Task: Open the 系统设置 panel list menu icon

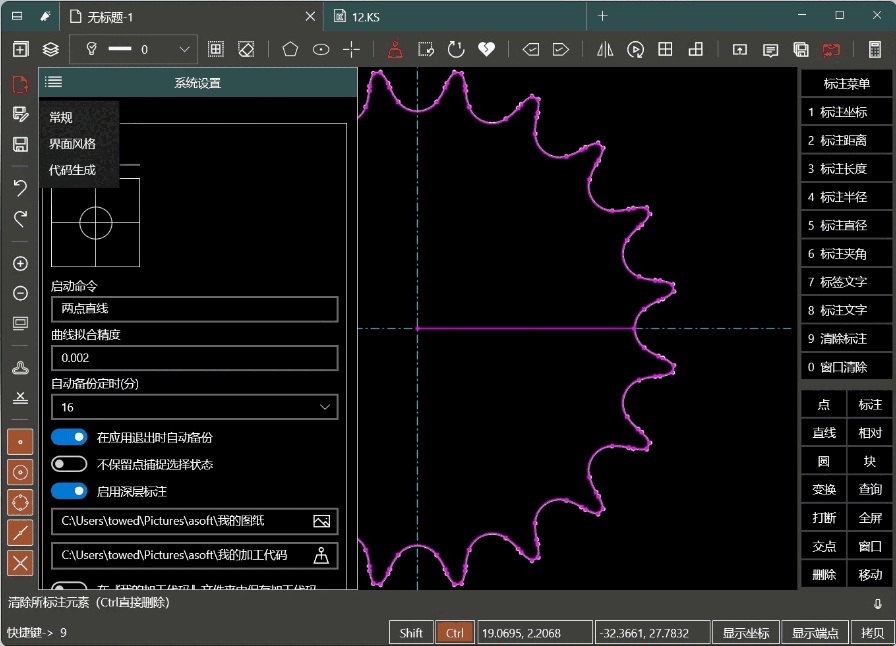Action: (x=54, y=83)
